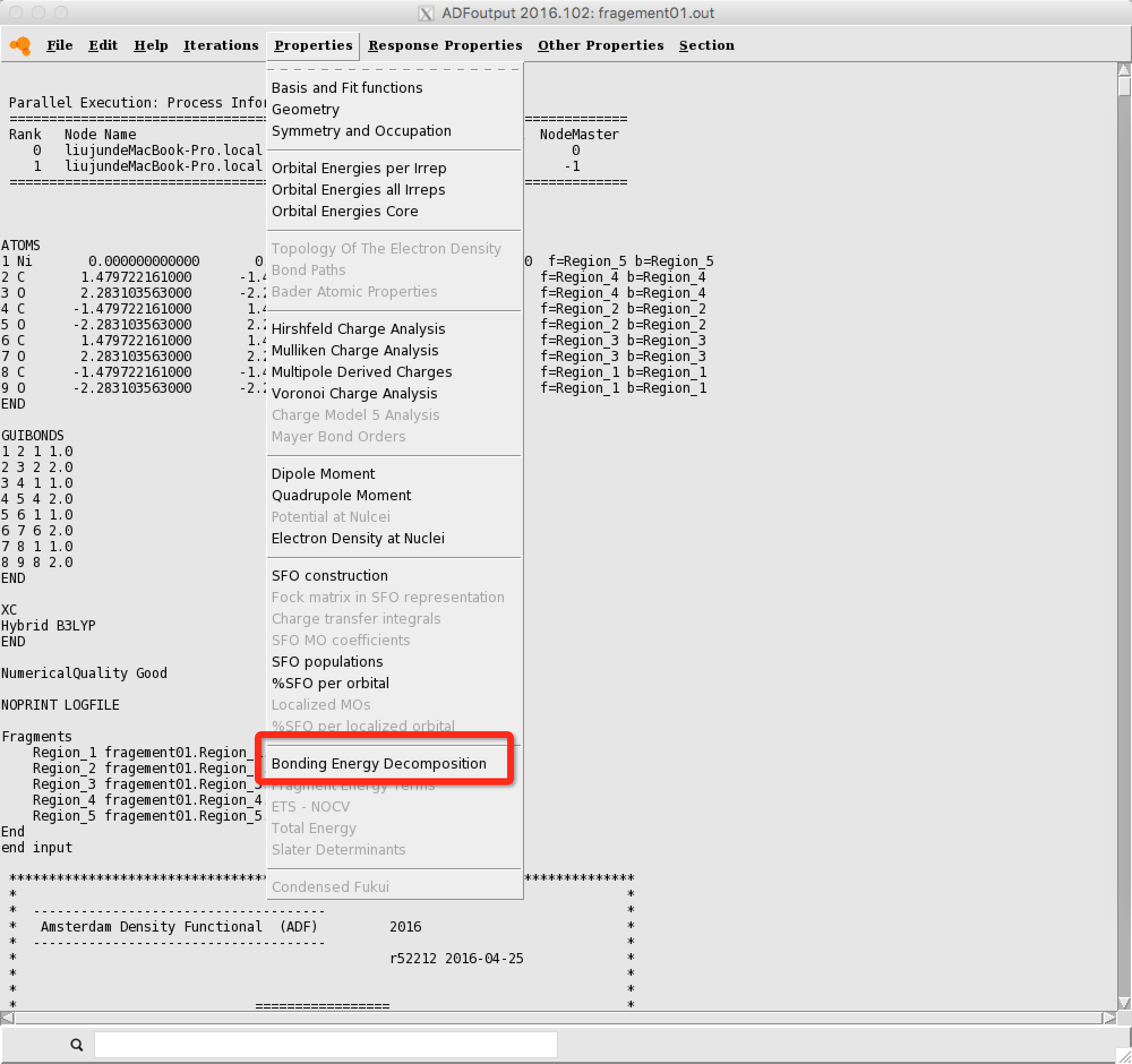
Task: Expand the Section menu
Action: [706, 45]
